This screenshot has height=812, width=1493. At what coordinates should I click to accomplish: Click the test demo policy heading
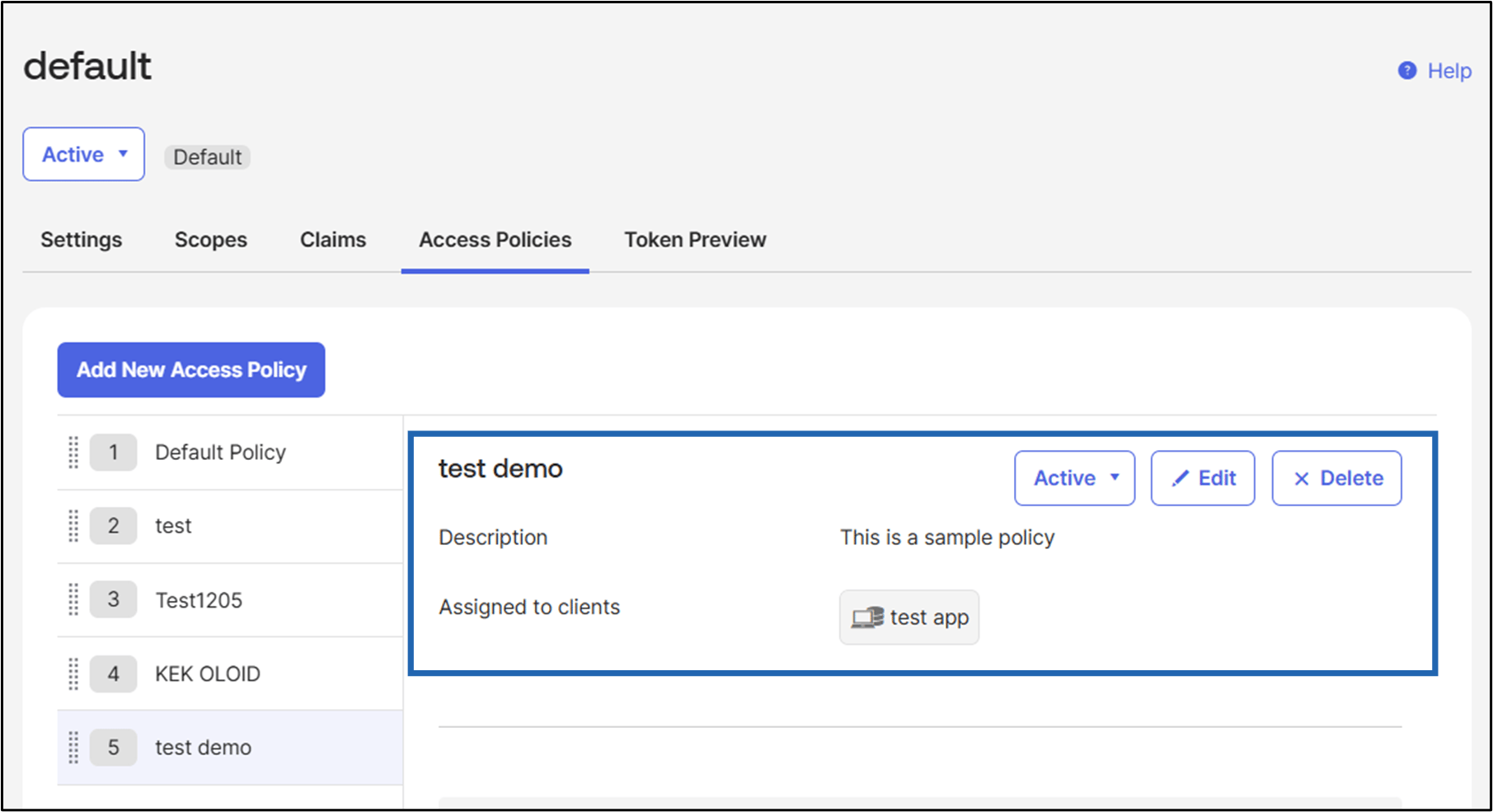500,468
